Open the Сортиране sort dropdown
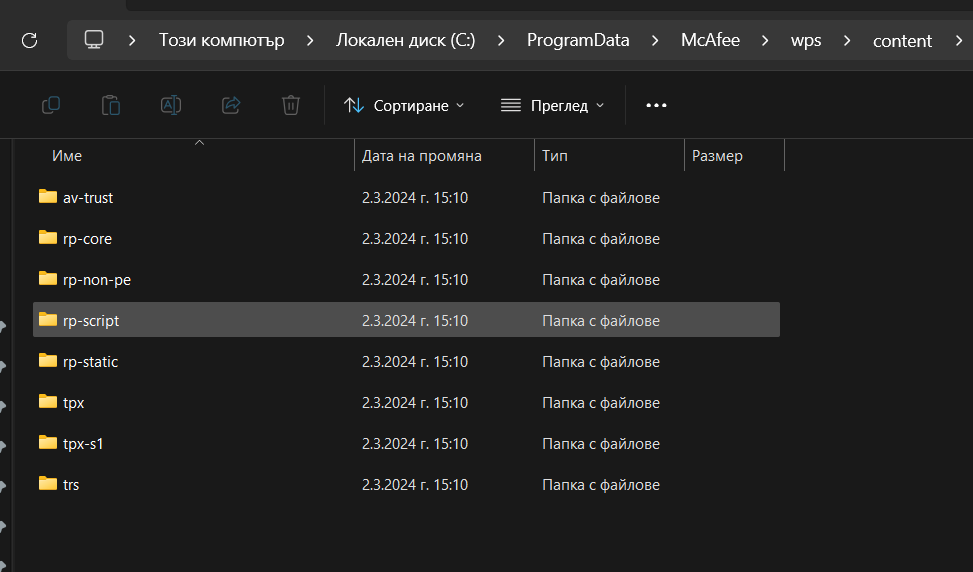The height and width of the screenshot is (572, 973). [404, 105]
